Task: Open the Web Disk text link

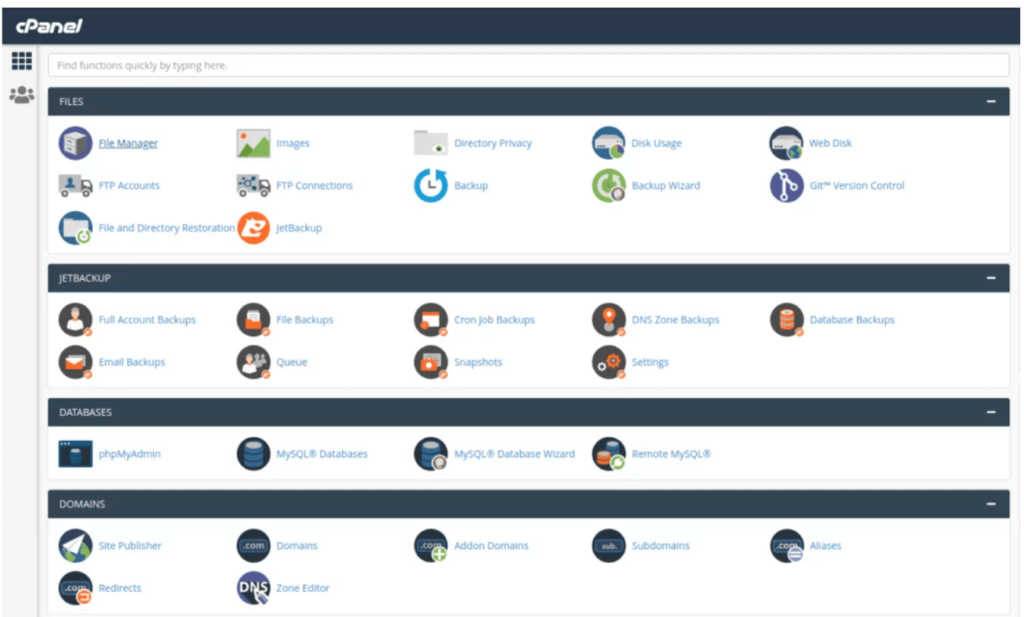Action: 830,143
